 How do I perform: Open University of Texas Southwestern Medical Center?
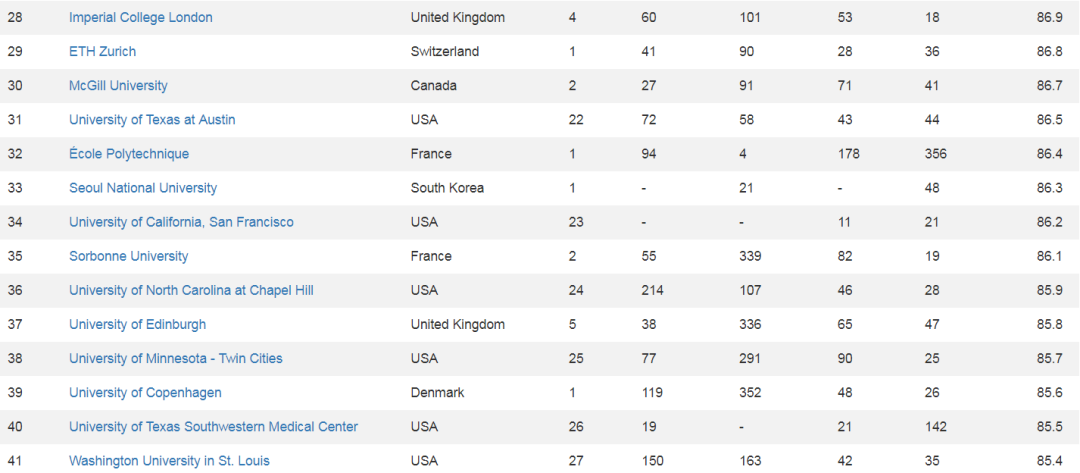click(x=214, y=427)
